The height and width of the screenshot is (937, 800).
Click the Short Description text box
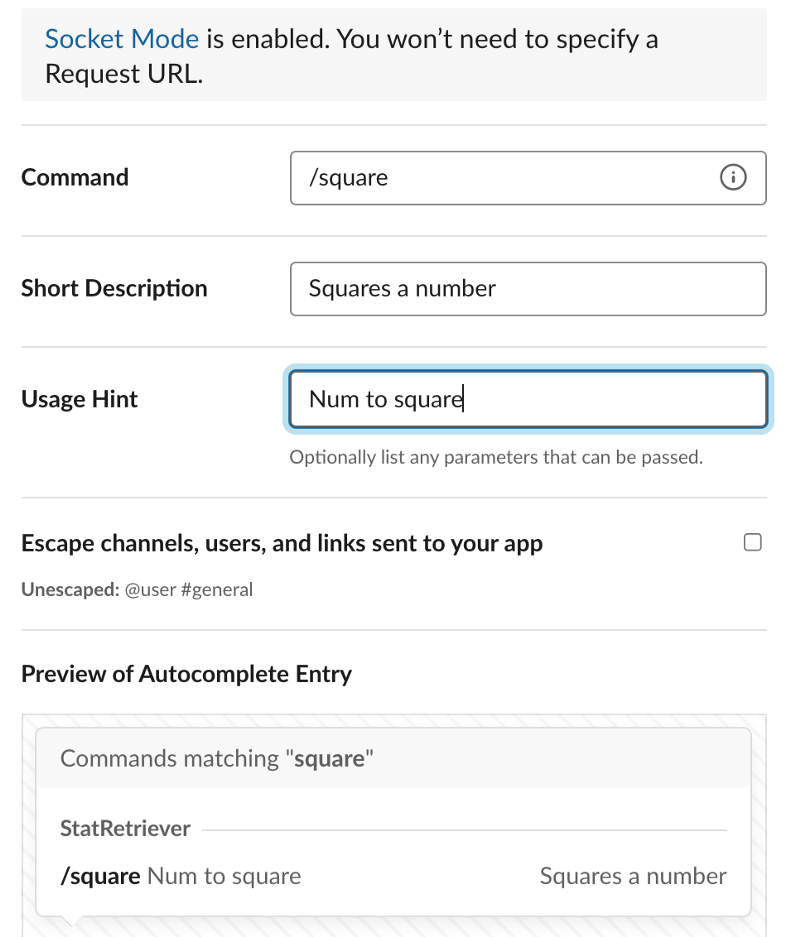point(528,289)
